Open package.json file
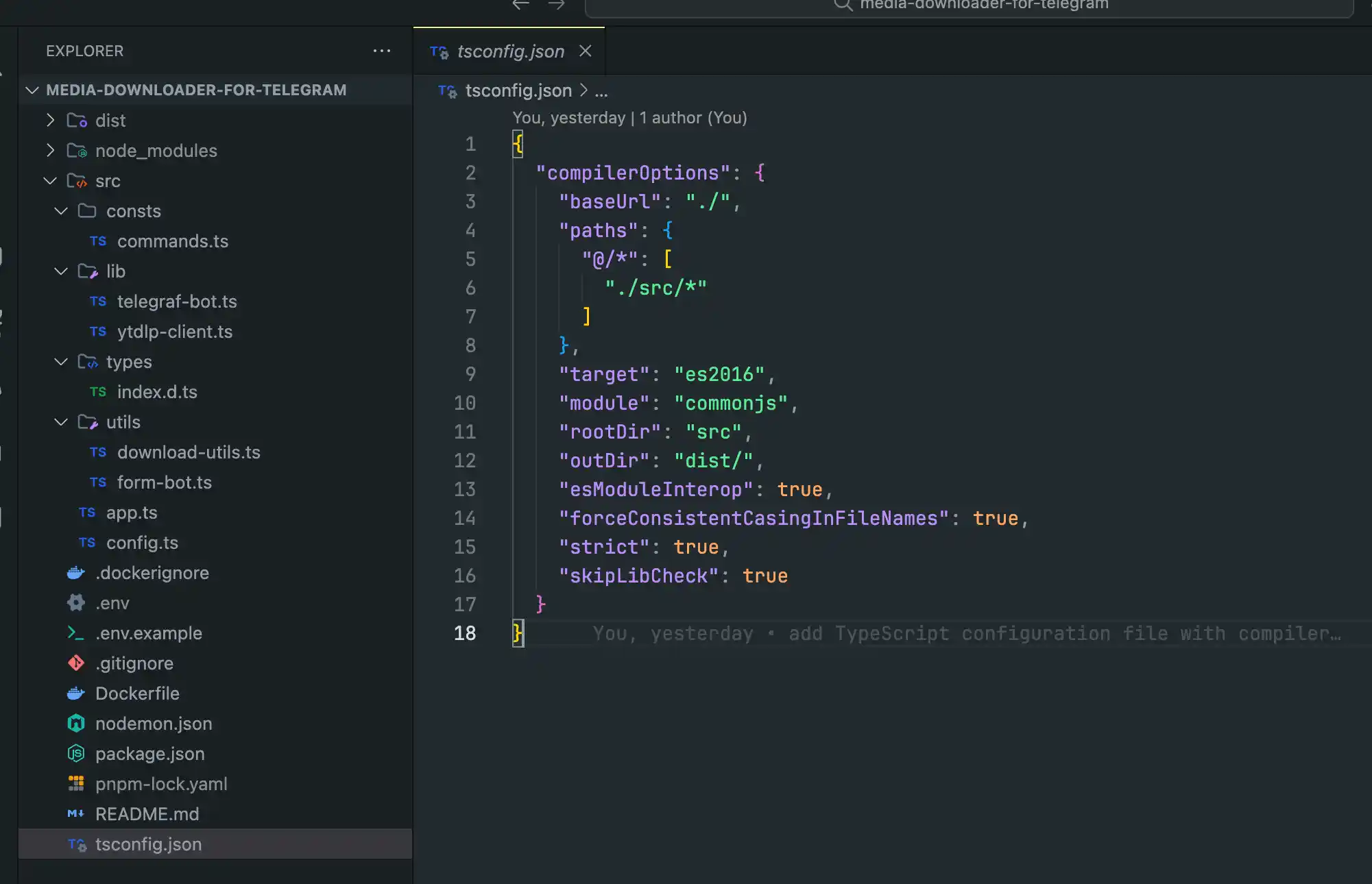This screenshot has height=884, width=1372. tap(150, 754)
